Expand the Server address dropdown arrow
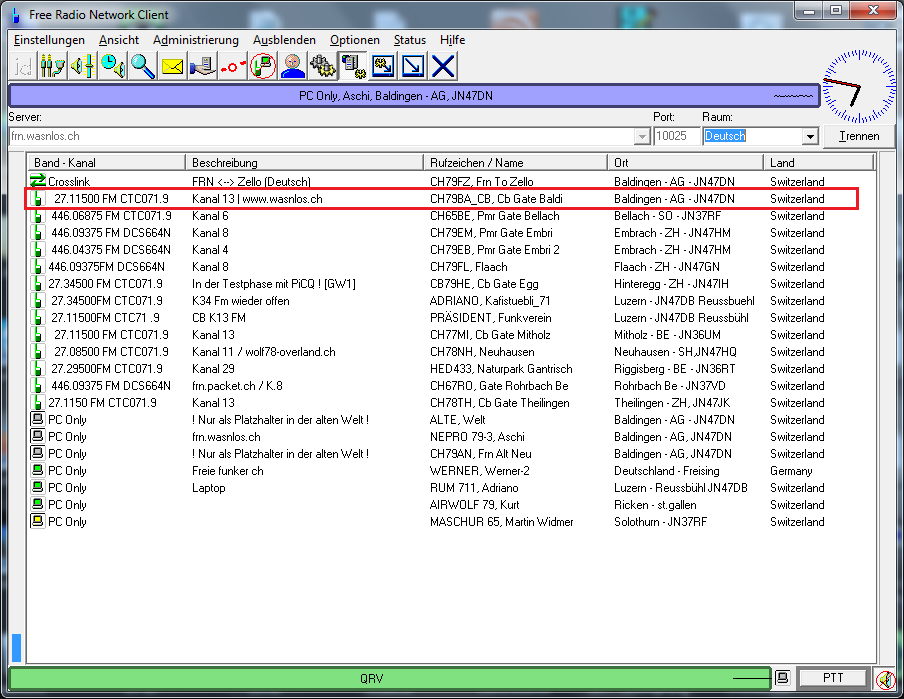Screen dimensions: 904x699 641,137
